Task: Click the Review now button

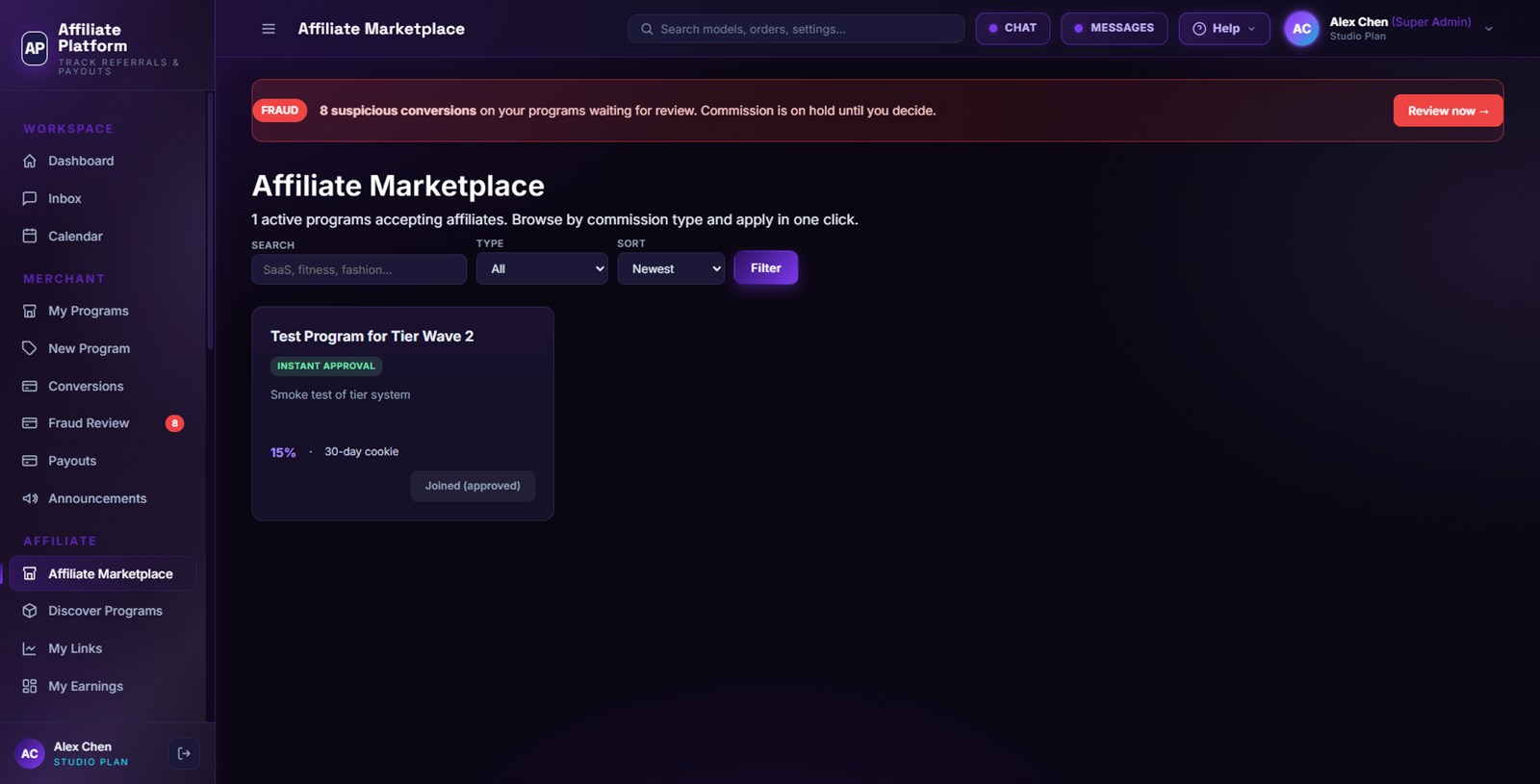Action: click(1448, 111)
